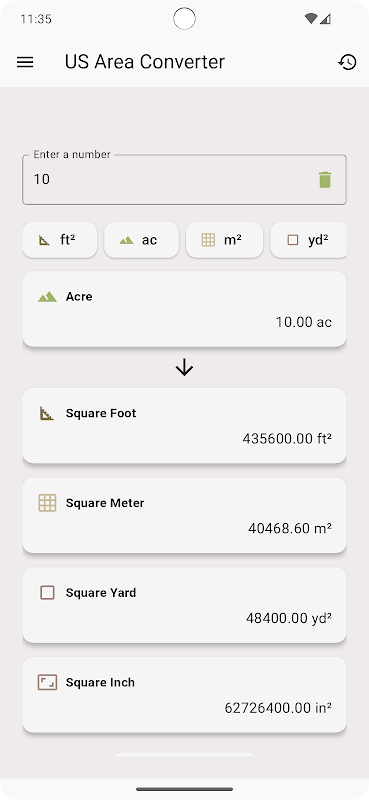Image resolution: width=369 pixels, height=800 pixels.
Task: Tap the Square Foot result card
Action: 184,426
